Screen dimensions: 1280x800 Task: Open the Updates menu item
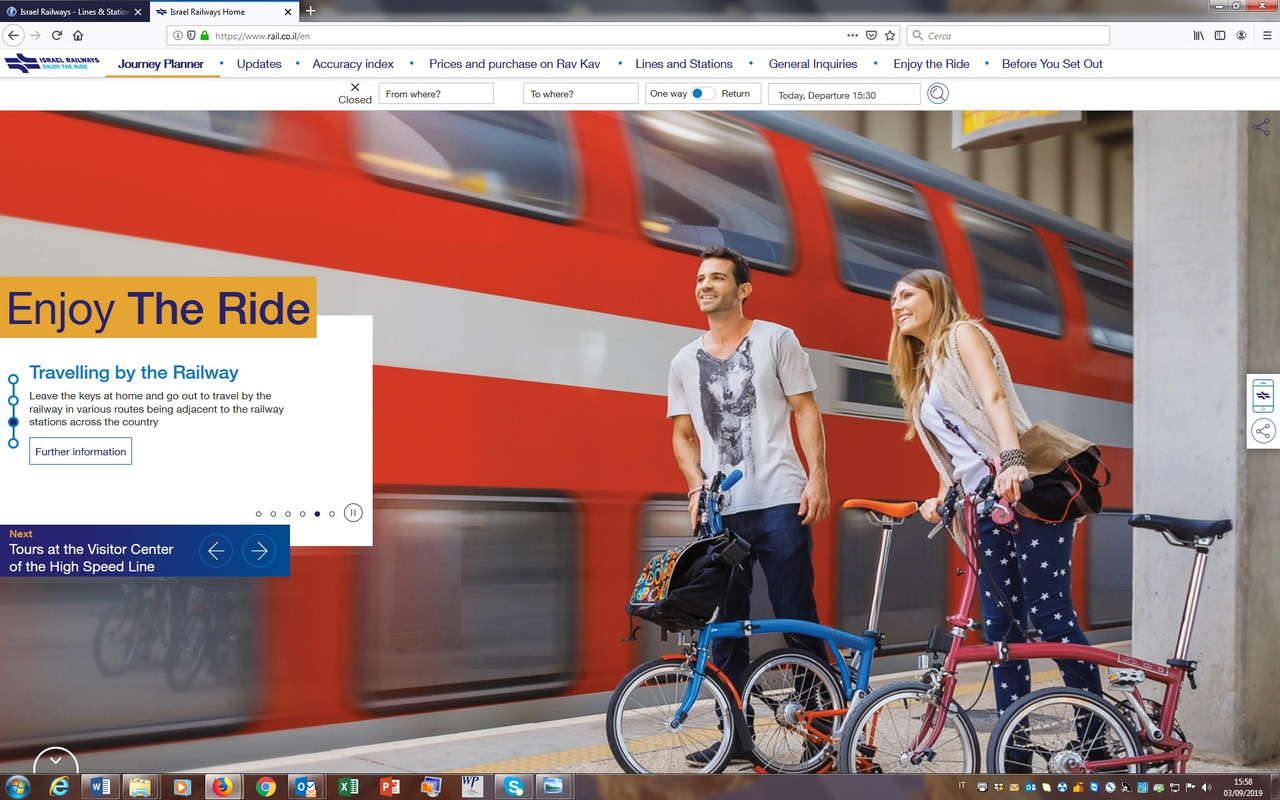(259, 64)
